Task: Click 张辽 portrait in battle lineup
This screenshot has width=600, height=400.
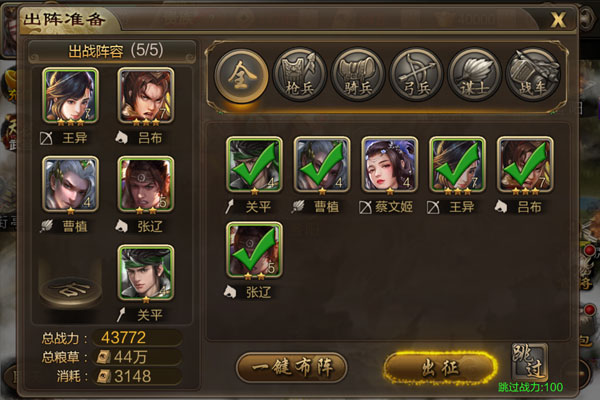Action: [x=146, y=184]
